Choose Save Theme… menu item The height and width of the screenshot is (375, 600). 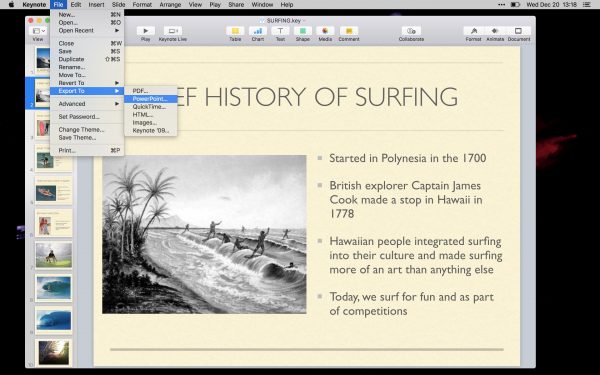87,137
